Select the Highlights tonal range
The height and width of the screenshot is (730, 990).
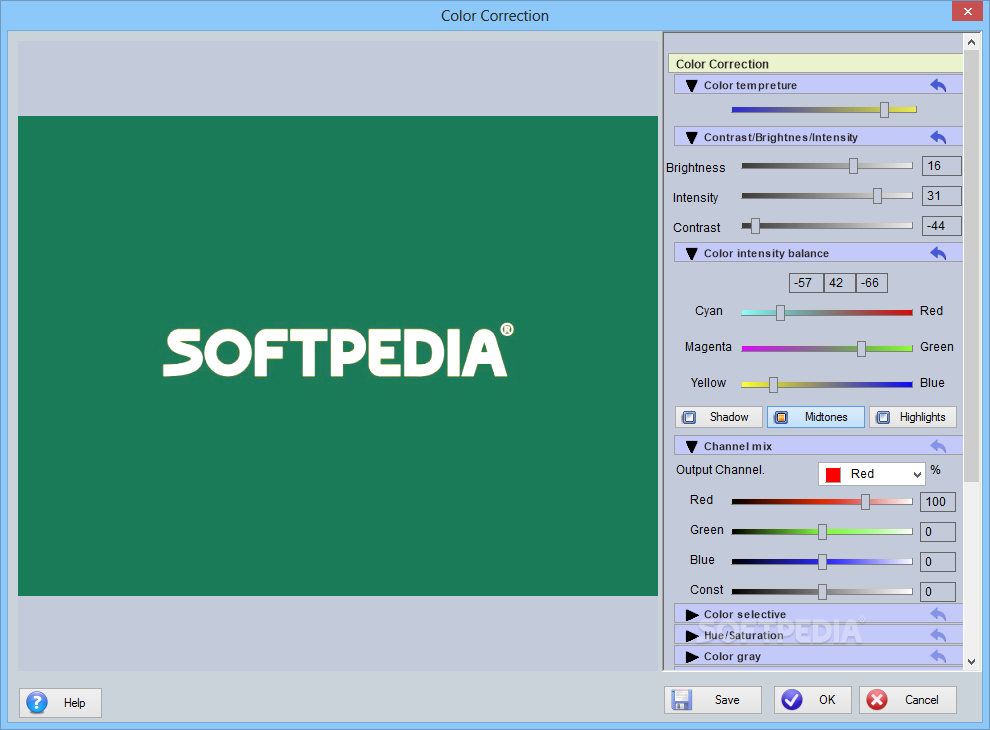pos(912,417)
